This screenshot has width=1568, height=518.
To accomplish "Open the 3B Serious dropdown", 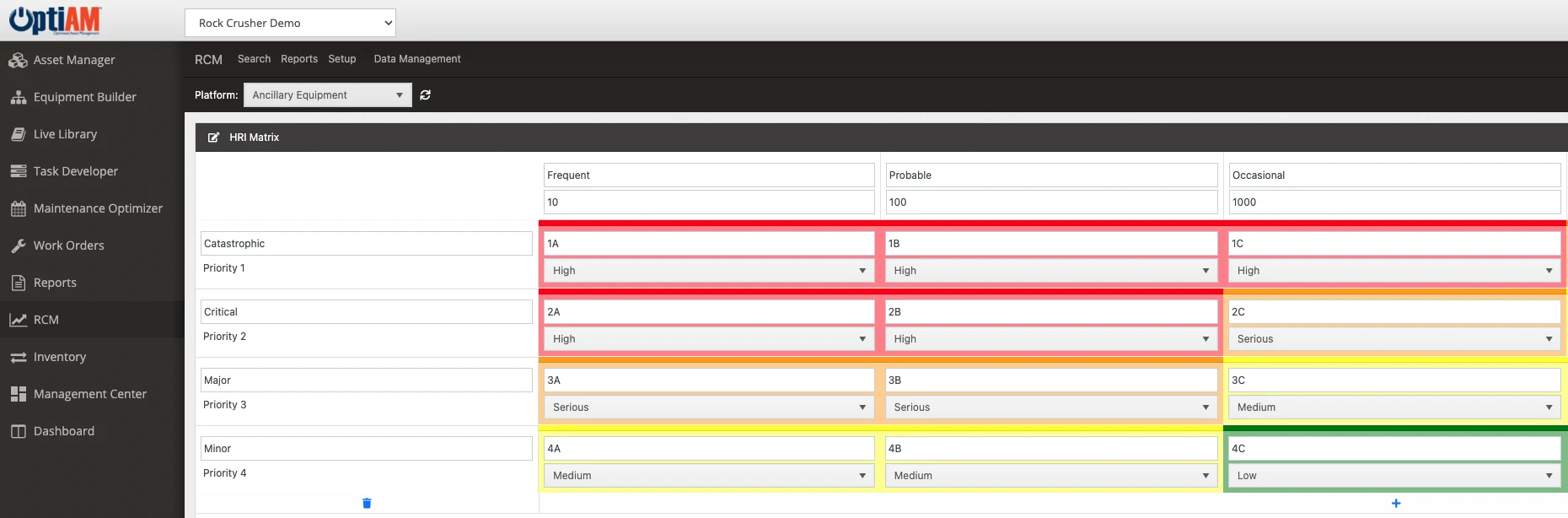I will (1051, 407).
